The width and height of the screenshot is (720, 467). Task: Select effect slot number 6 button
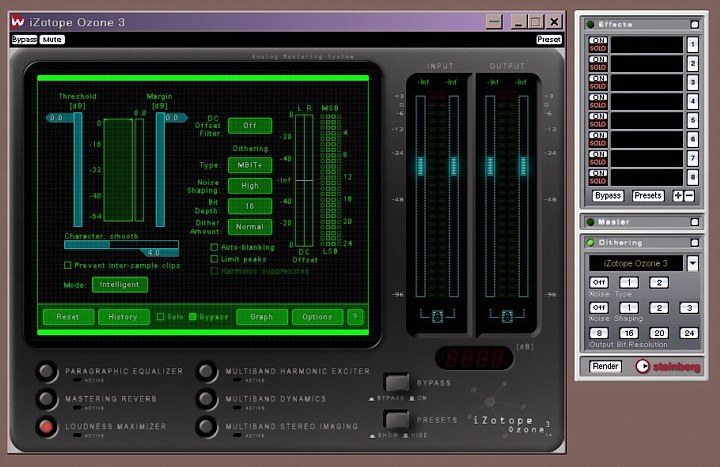[x=692, y=139]
